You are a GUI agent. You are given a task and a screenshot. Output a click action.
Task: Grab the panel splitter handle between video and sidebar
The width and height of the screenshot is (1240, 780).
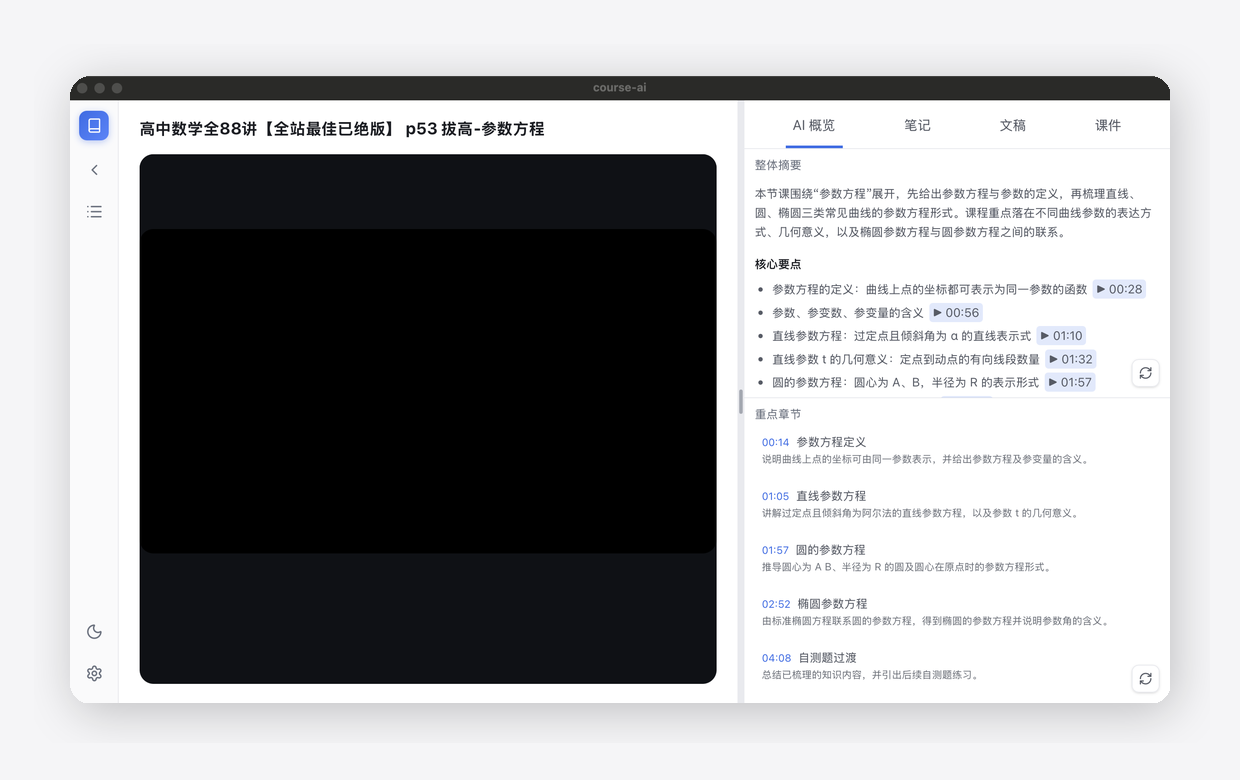[x=741, y=401]
